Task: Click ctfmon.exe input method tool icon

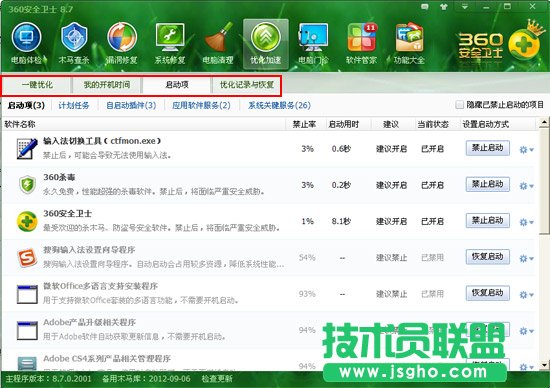Action: coord(27,149)
